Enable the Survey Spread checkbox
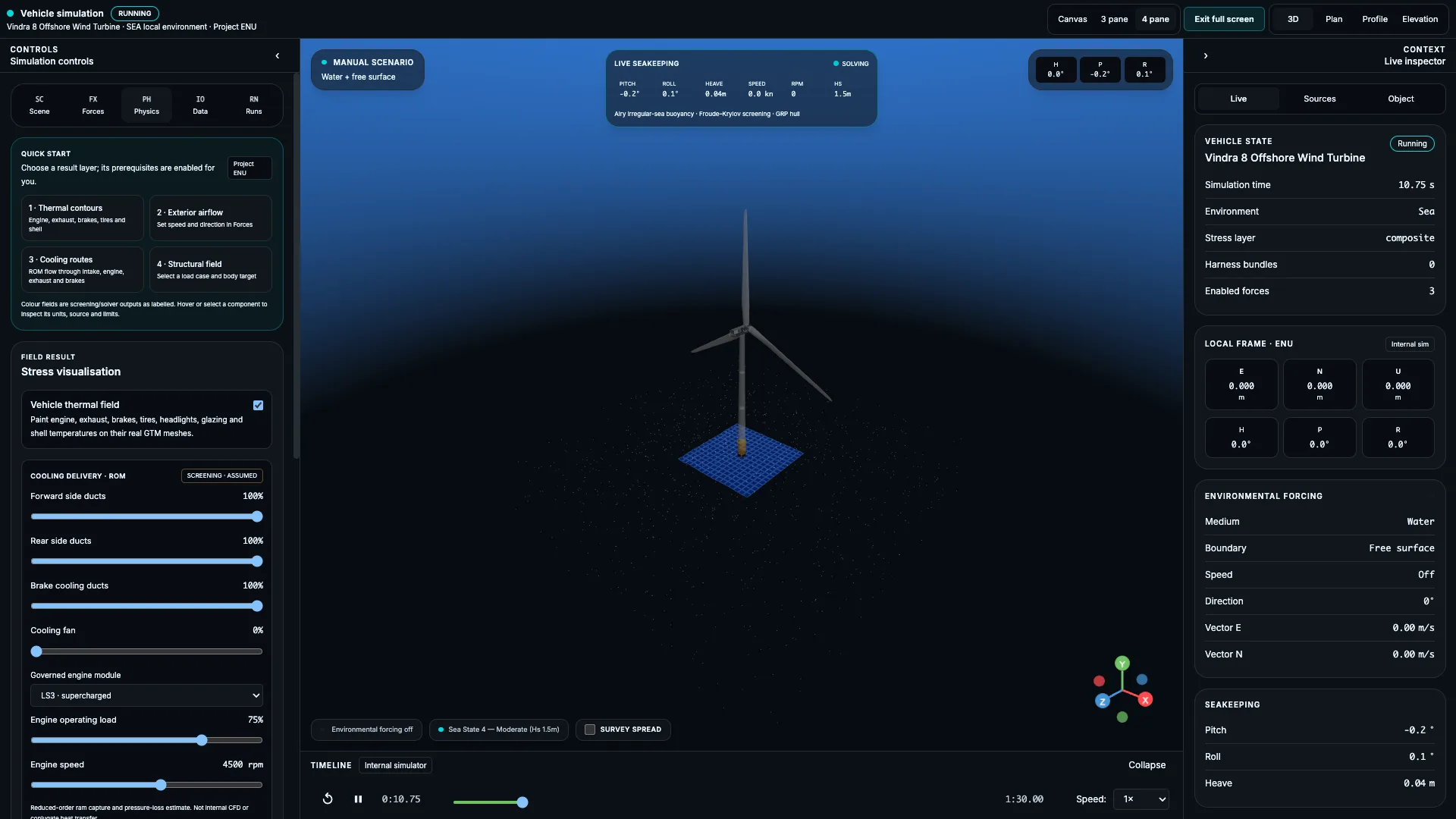The width and height of the screenshot is (1456, 819). point(590,730)
